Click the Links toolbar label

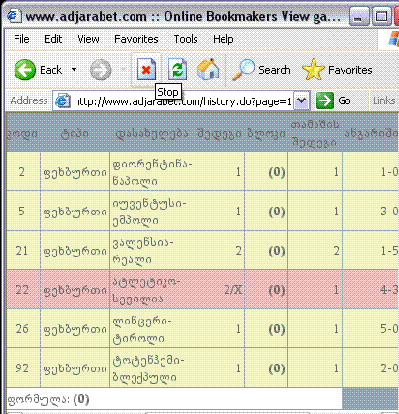[384, 101]
